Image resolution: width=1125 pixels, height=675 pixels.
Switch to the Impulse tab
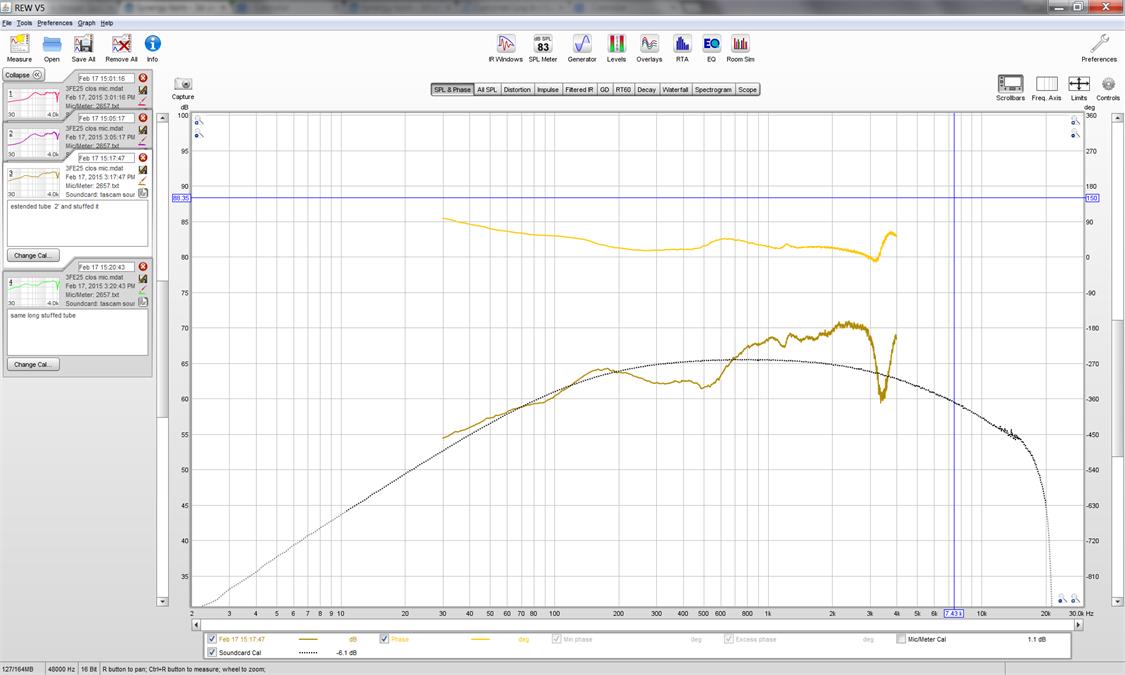(x=547, y=90)
